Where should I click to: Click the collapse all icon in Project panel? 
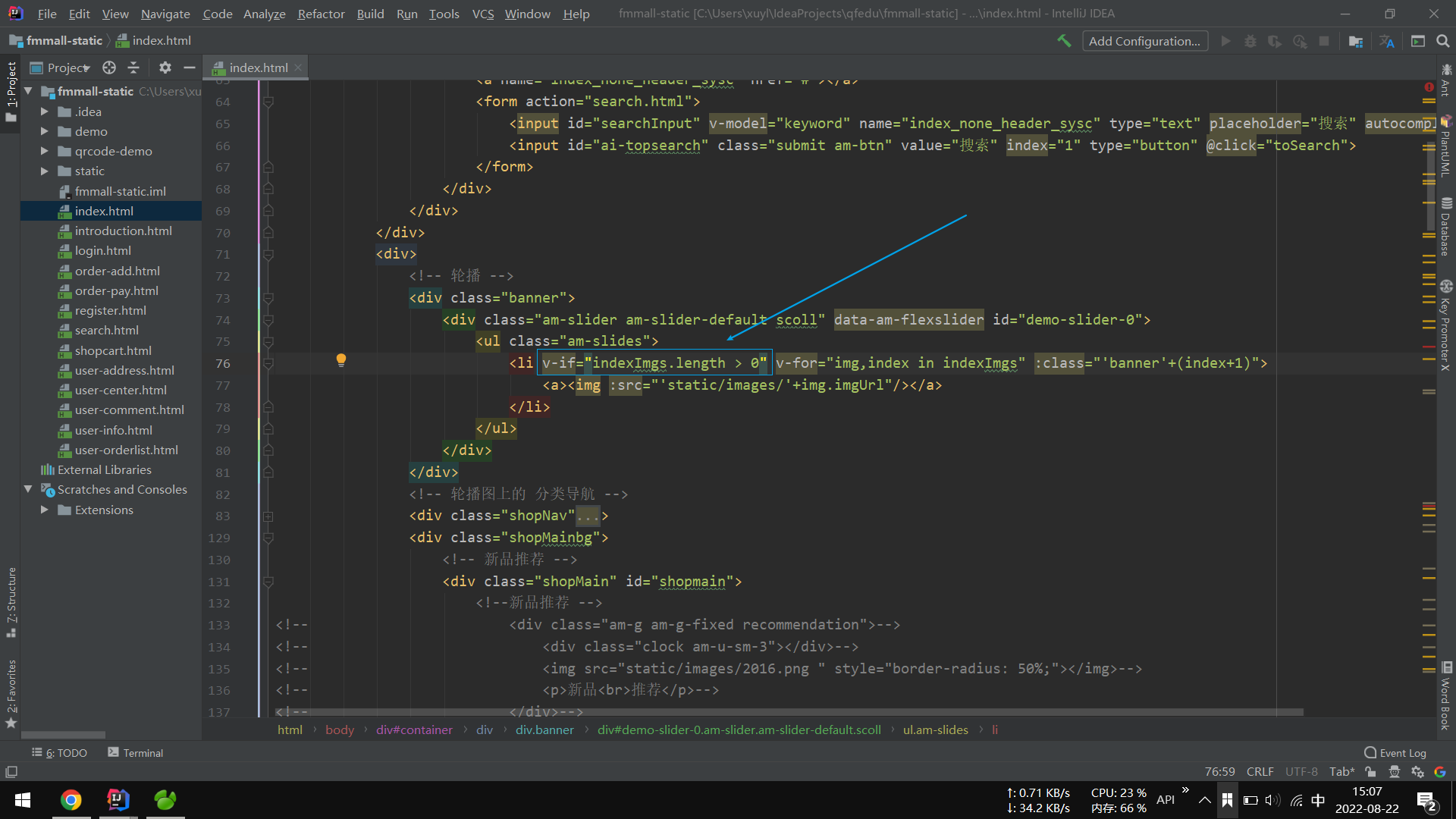[133, 67]
